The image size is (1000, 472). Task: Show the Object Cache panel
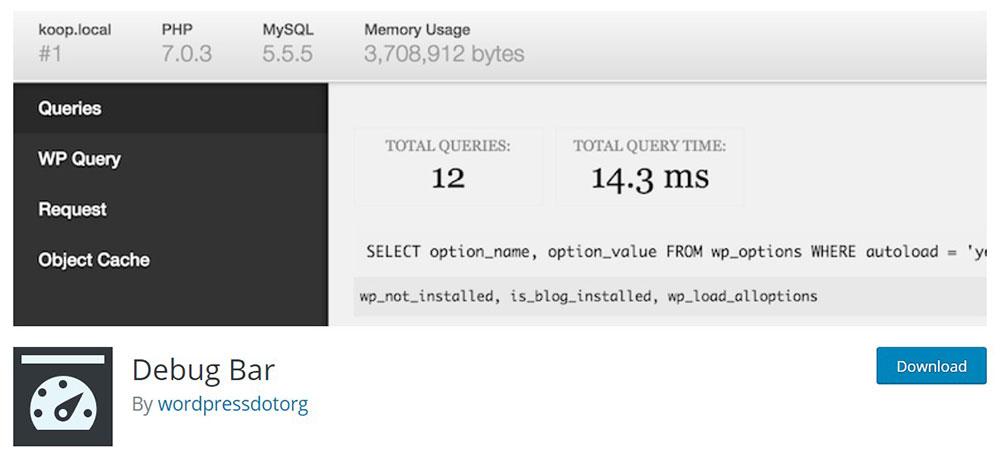pyautogui.click(x=94, y=260)
